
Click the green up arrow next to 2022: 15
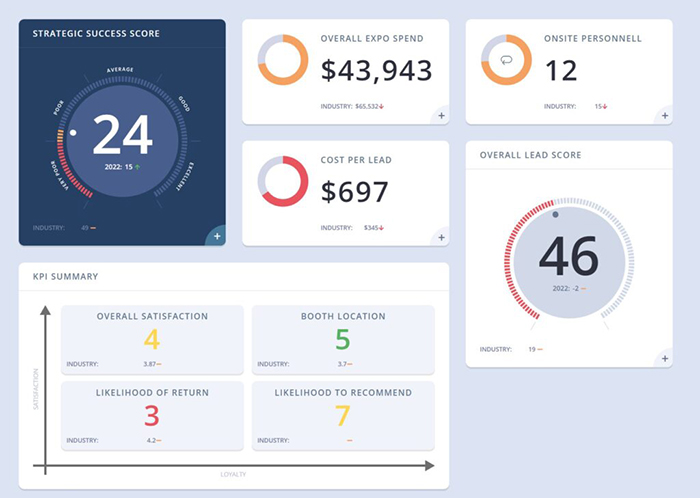tap(138, 167)
